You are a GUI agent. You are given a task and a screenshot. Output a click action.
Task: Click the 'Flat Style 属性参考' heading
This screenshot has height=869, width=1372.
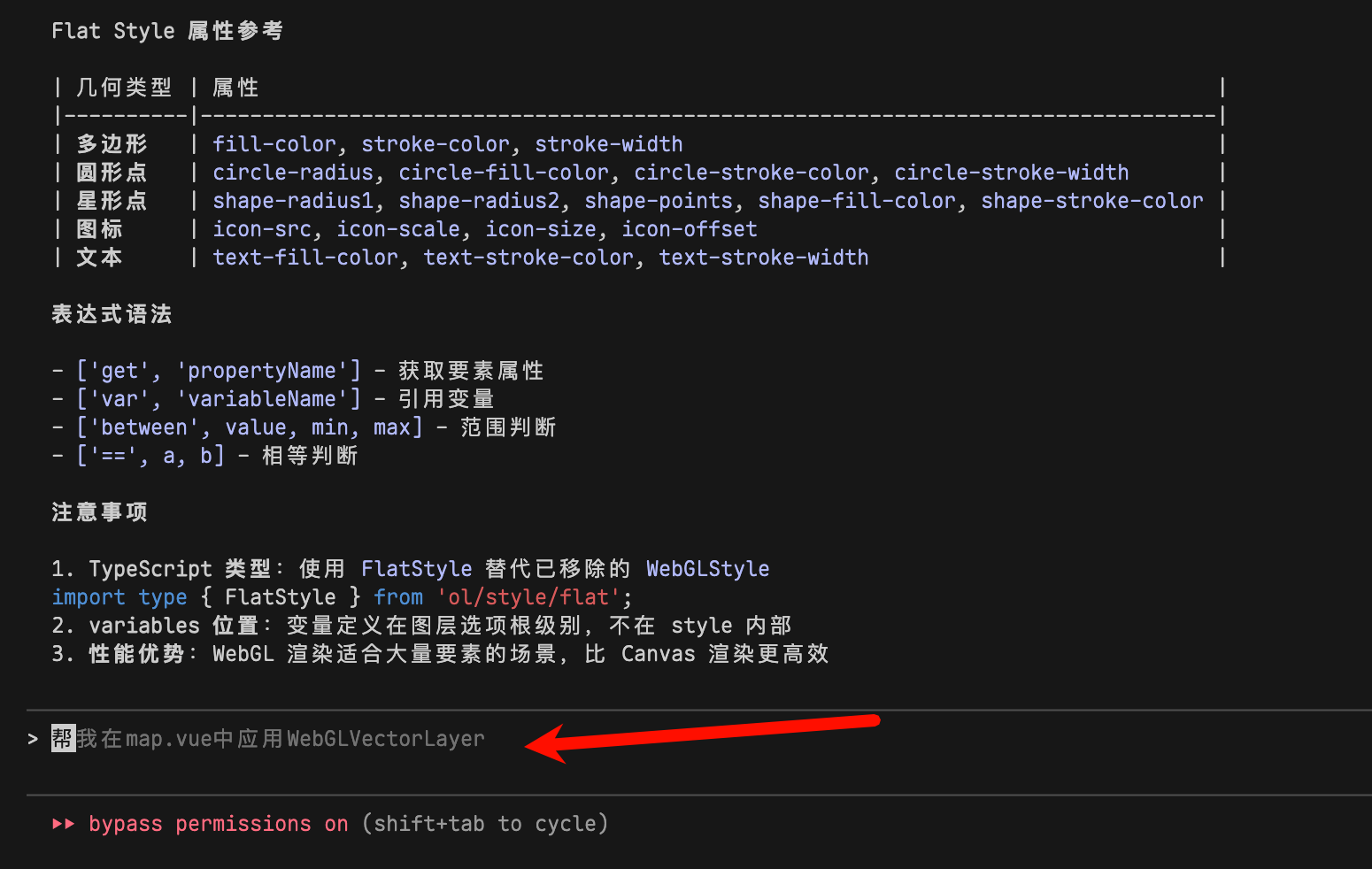(x=167, y=31)
